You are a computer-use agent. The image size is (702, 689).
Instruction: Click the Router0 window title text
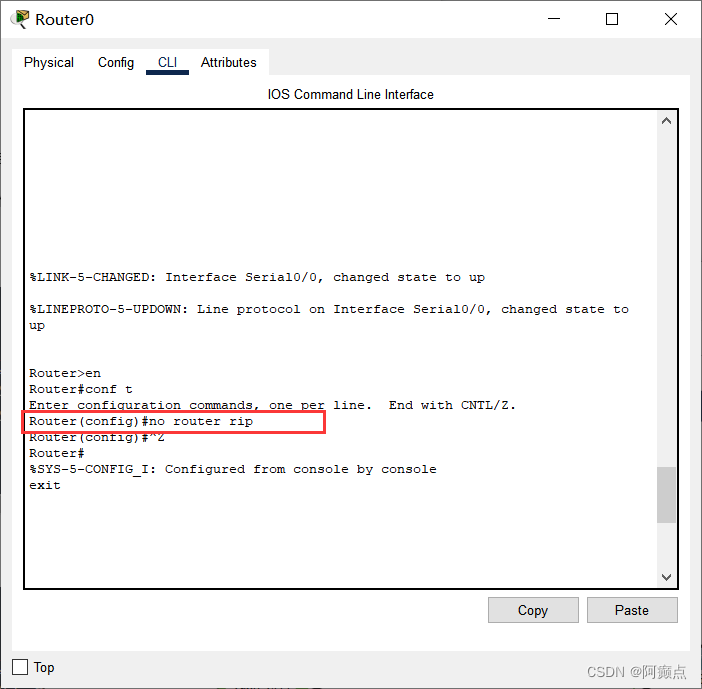(x=64, y=20)
